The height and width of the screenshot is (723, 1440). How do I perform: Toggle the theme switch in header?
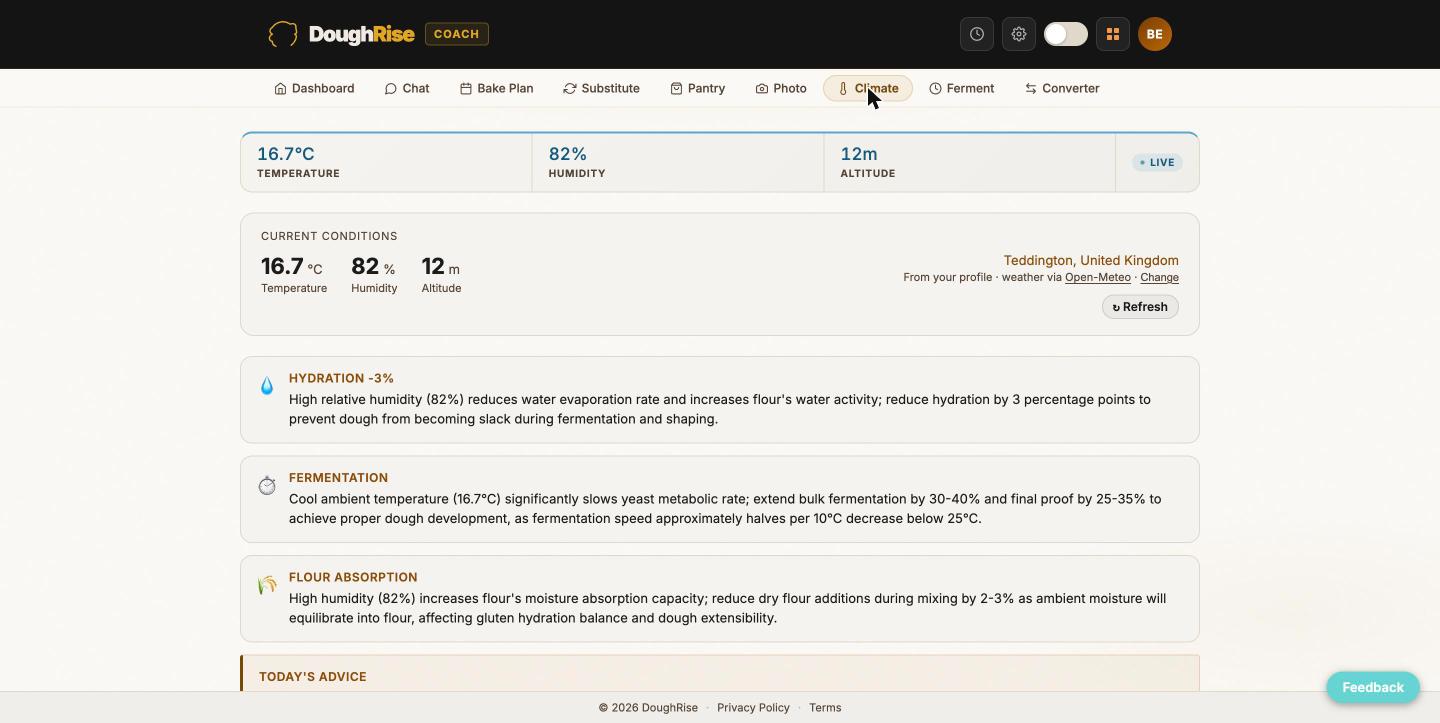(x=1066, y=34)
